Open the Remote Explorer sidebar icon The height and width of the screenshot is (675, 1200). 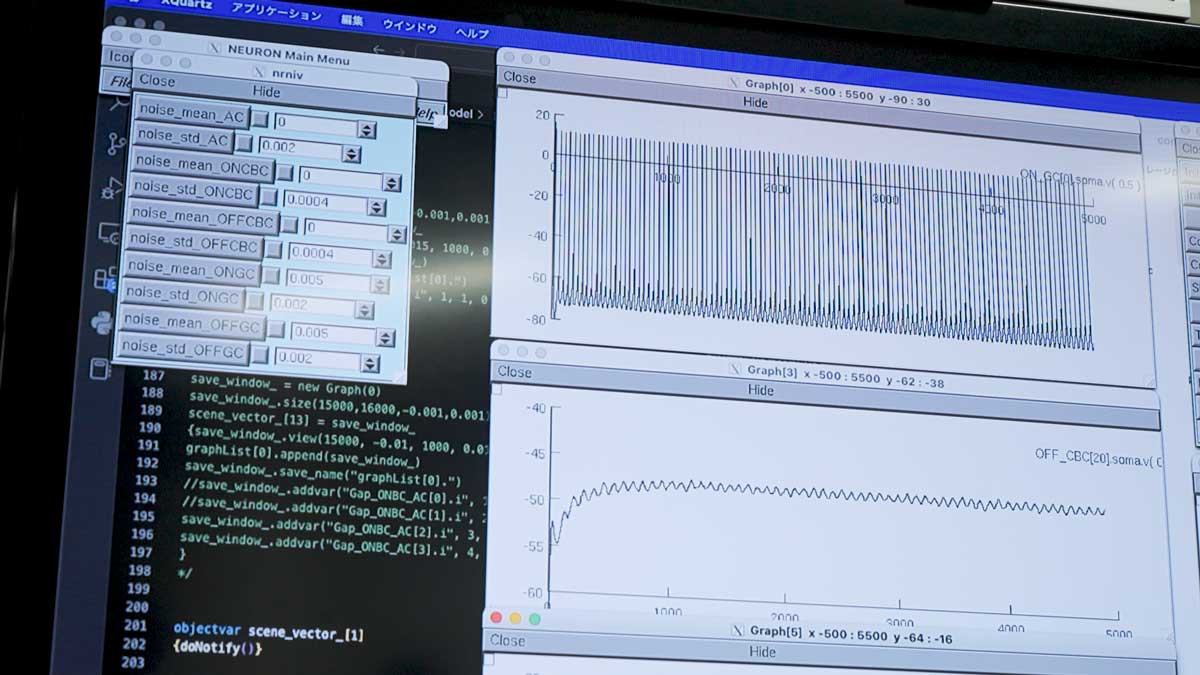point(110,233)
